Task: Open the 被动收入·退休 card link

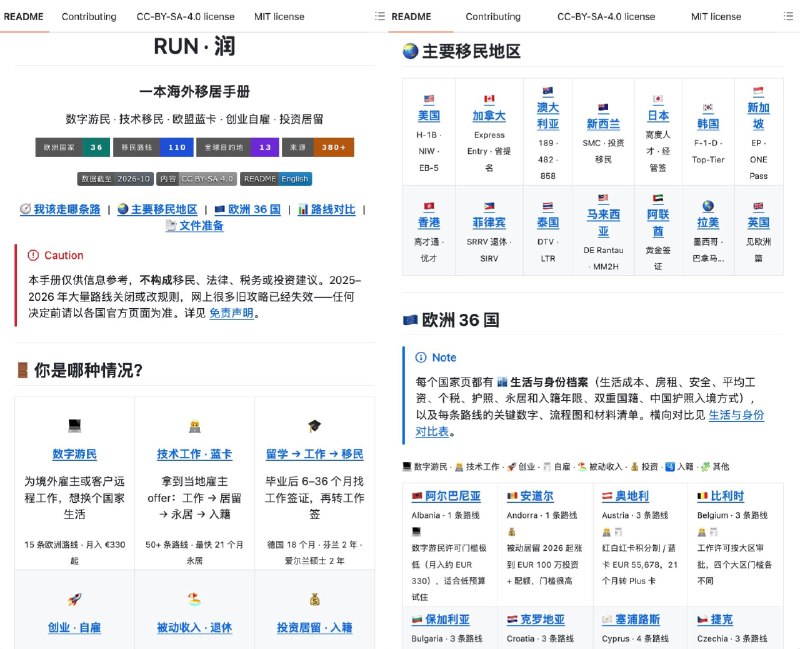Action: click(194, 628)
